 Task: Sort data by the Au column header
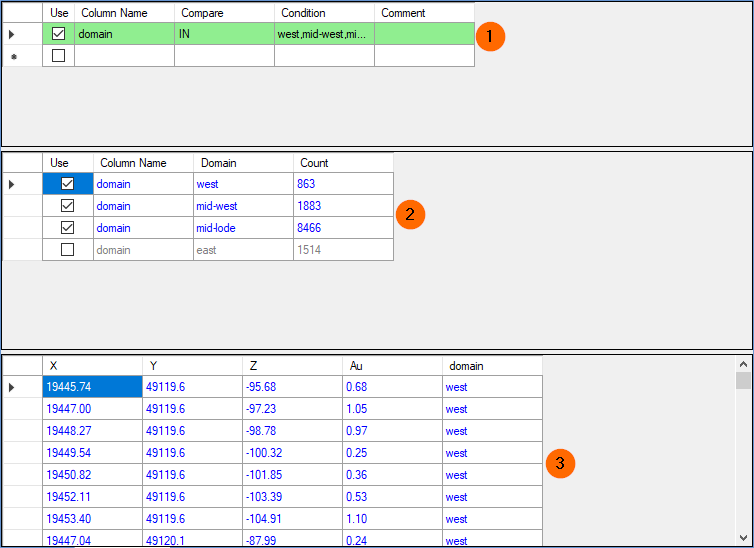(392, 366)
